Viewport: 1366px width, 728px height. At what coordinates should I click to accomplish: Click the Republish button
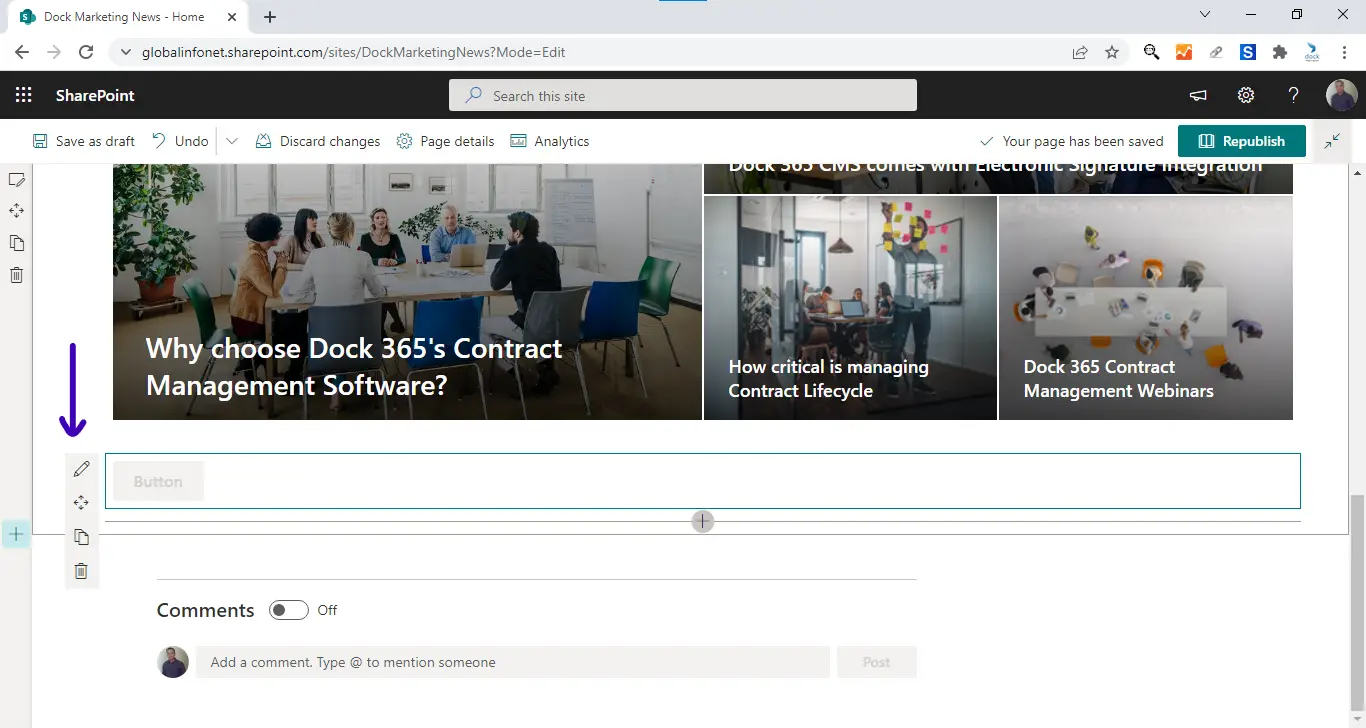click(x=1242, y=141)
